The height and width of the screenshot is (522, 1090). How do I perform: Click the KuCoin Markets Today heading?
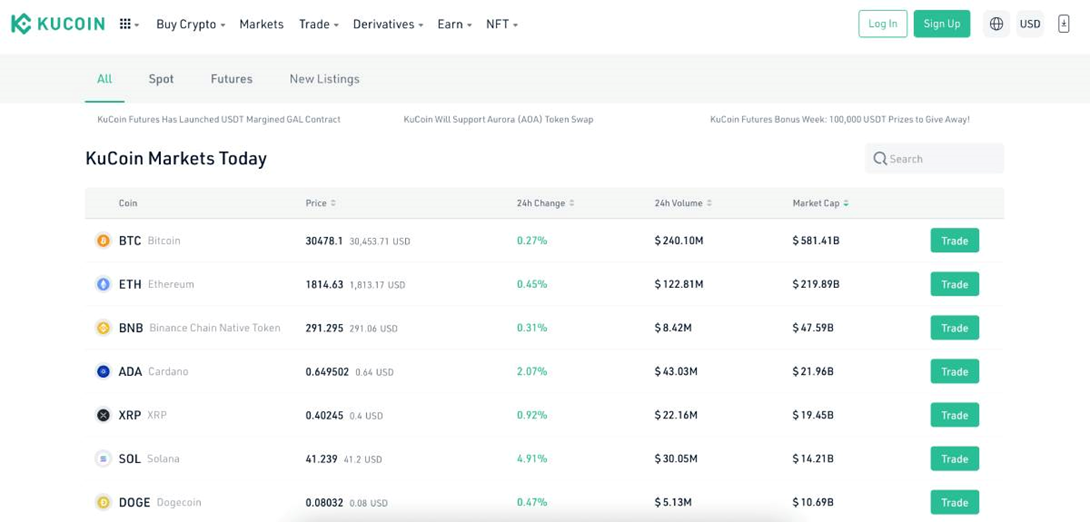[x=176, y=158]
